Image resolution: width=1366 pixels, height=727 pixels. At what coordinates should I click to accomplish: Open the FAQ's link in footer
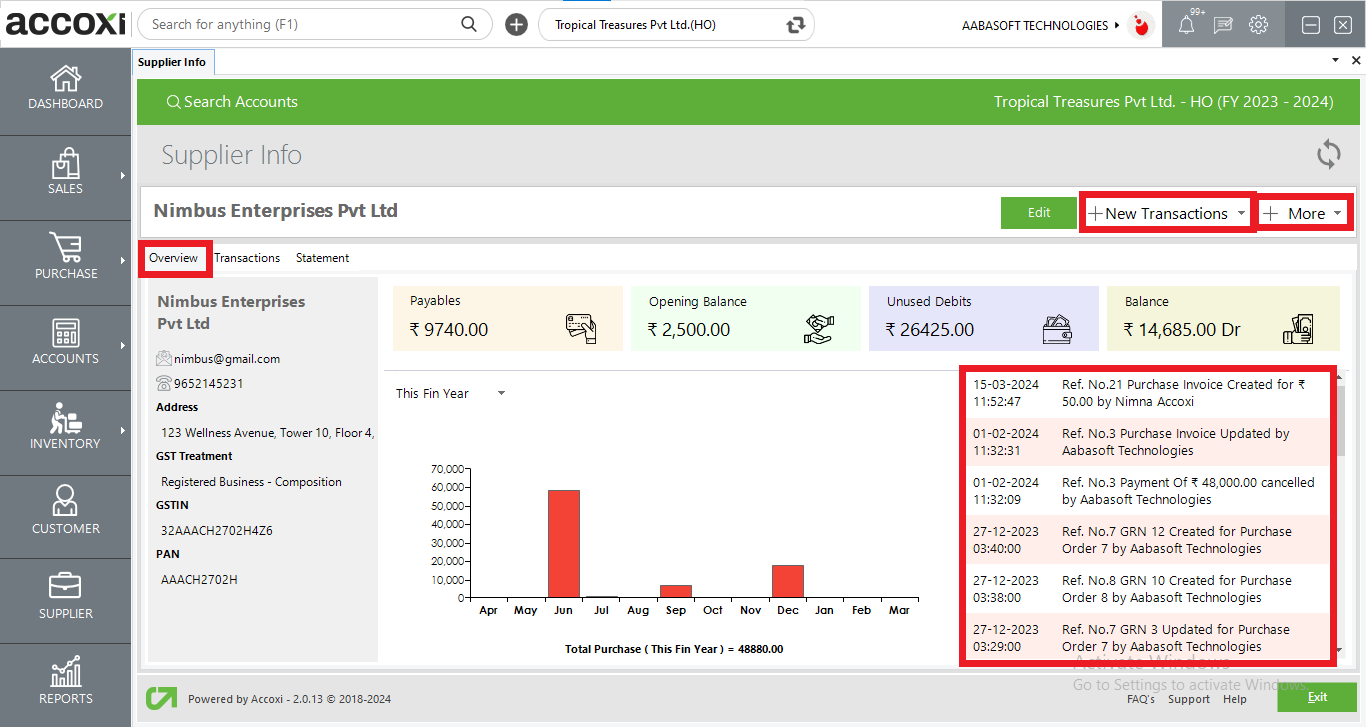pyautogui.click(x=1141, y=699)
